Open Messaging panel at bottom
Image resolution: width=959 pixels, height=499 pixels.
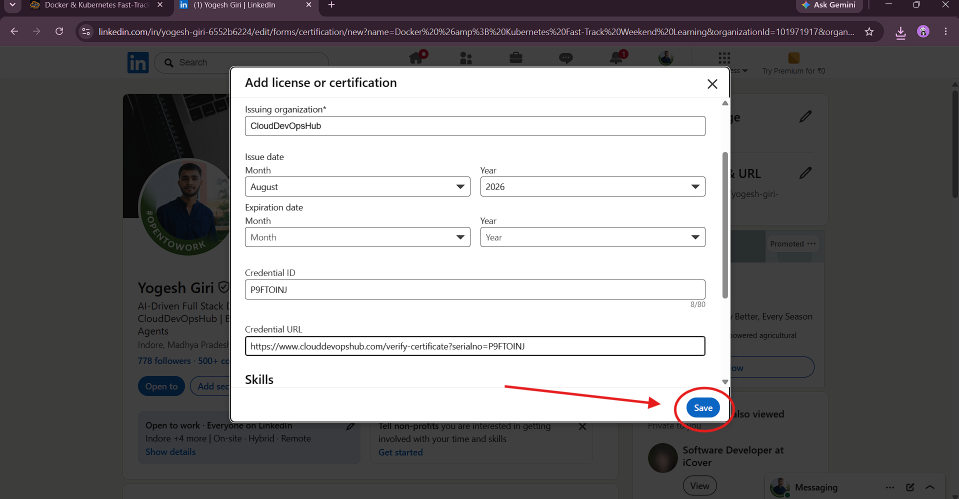[816, 487]
